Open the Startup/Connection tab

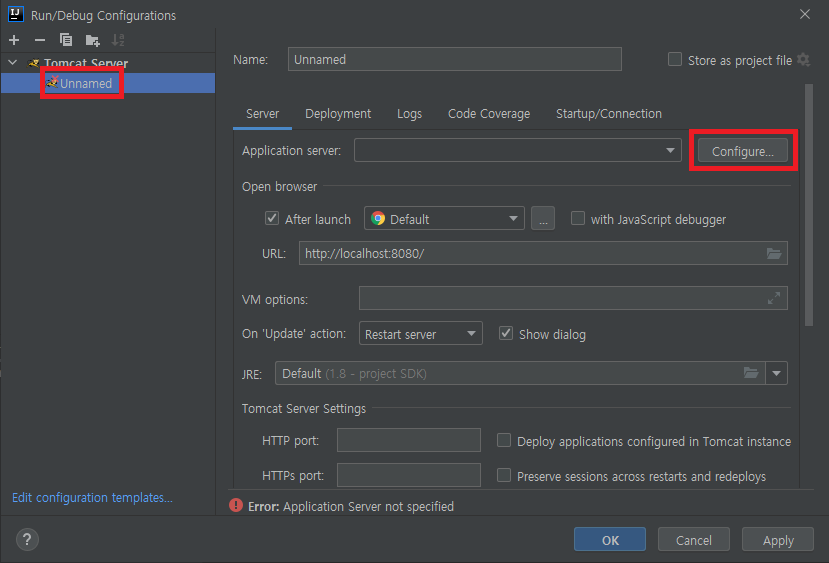click(609, 114)
